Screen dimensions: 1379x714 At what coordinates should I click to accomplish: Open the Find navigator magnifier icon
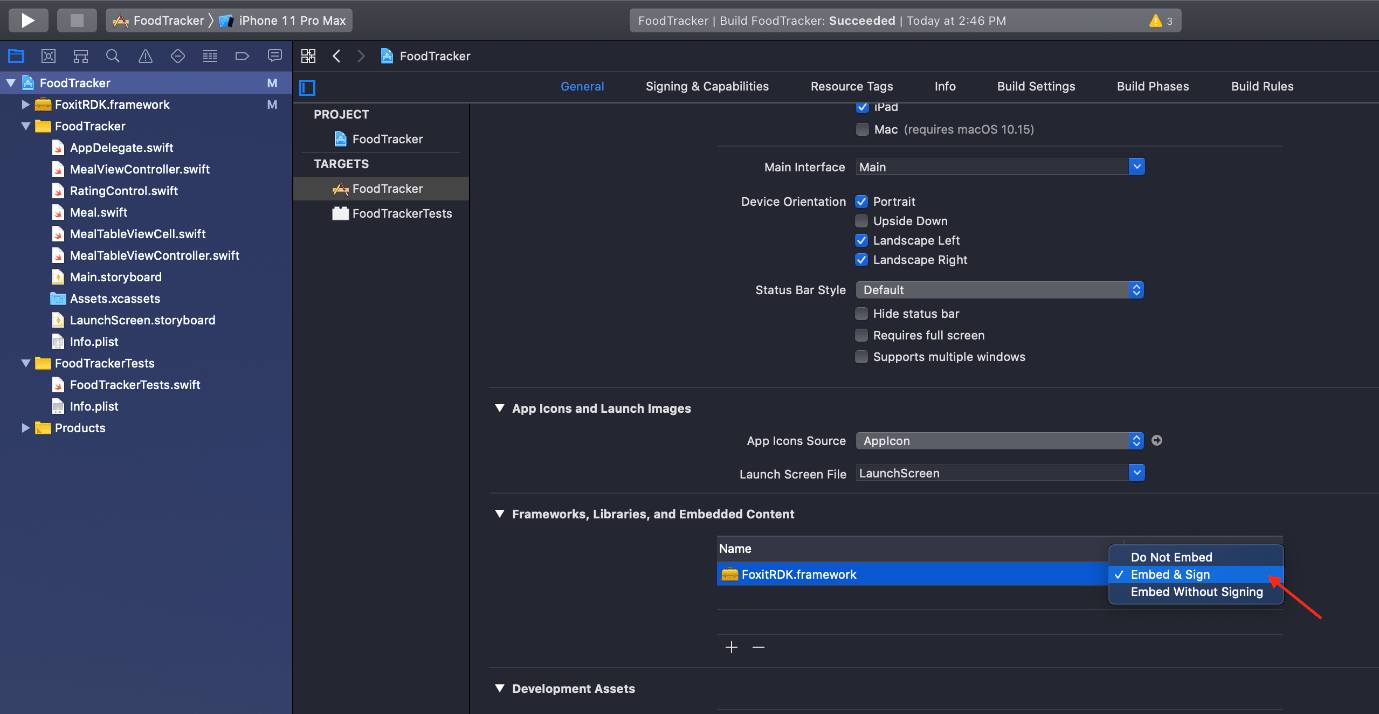click(113, 56)
